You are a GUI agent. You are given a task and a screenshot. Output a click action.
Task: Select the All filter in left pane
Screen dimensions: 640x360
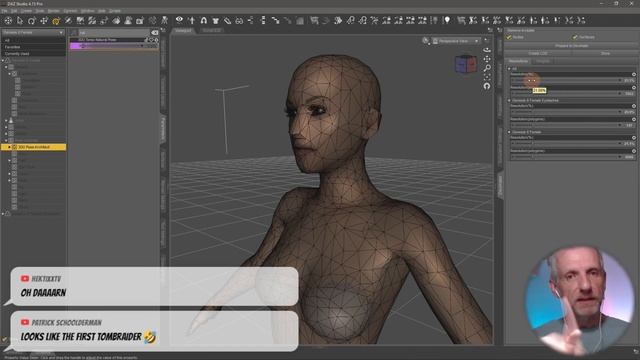coord(33,40)
